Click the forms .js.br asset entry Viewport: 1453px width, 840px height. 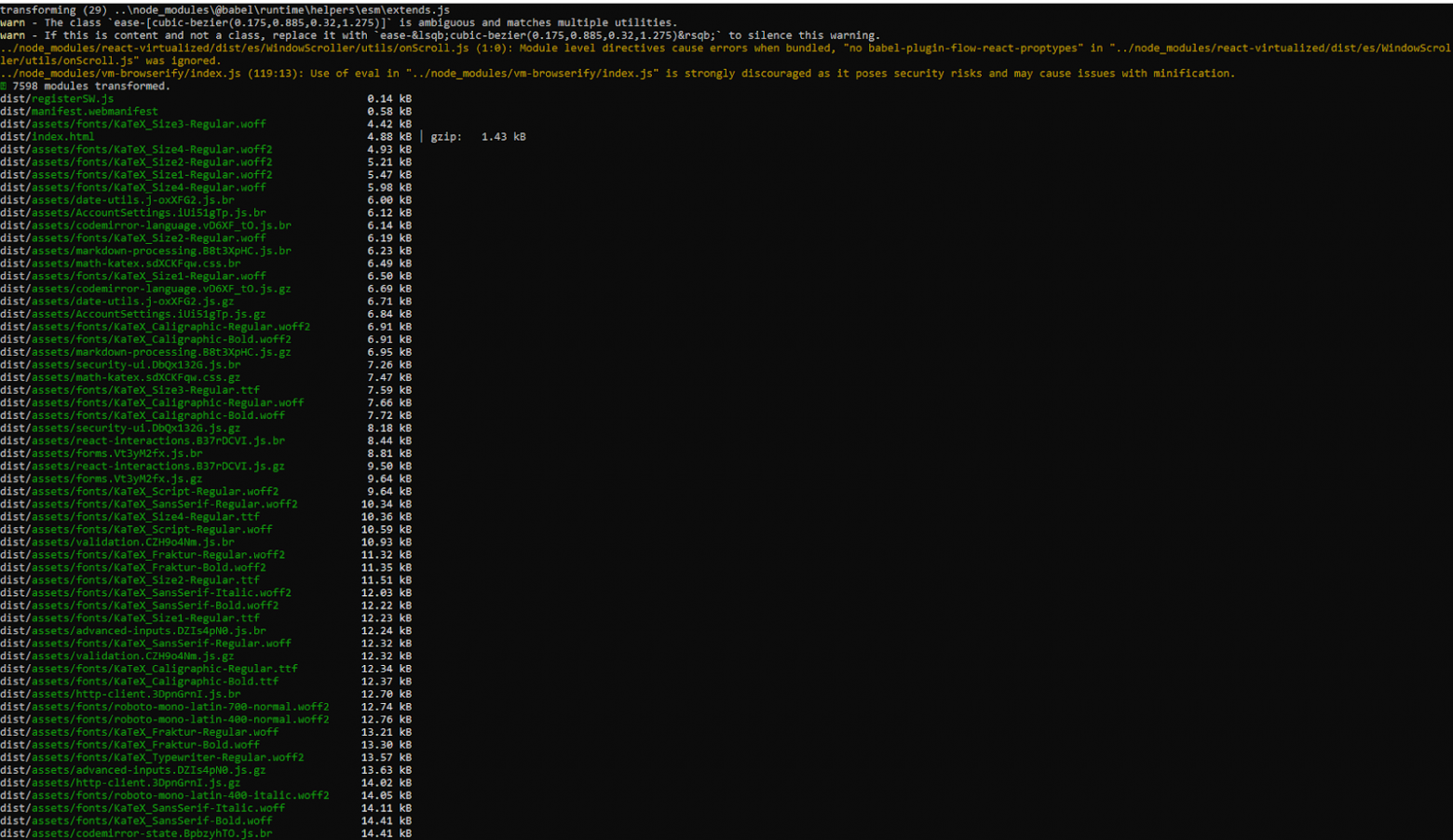(x=102, y=454)
